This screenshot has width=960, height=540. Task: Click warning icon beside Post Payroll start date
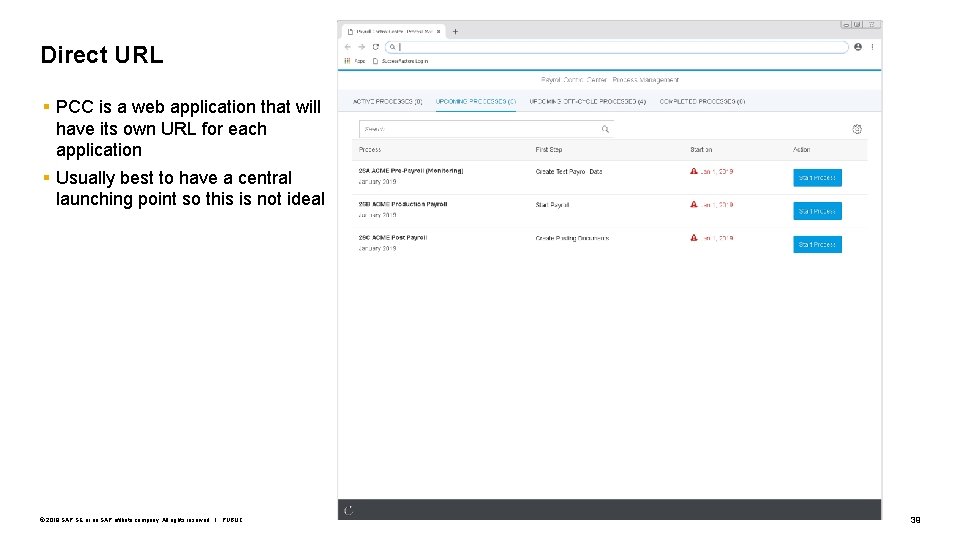[694, 238]
